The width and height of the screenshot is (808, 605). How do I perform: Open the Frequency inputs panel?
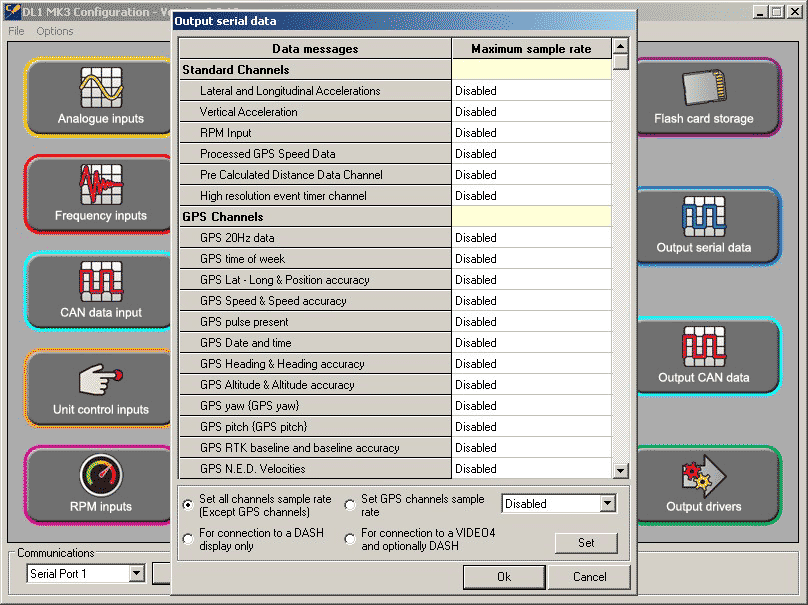point(100,194)
